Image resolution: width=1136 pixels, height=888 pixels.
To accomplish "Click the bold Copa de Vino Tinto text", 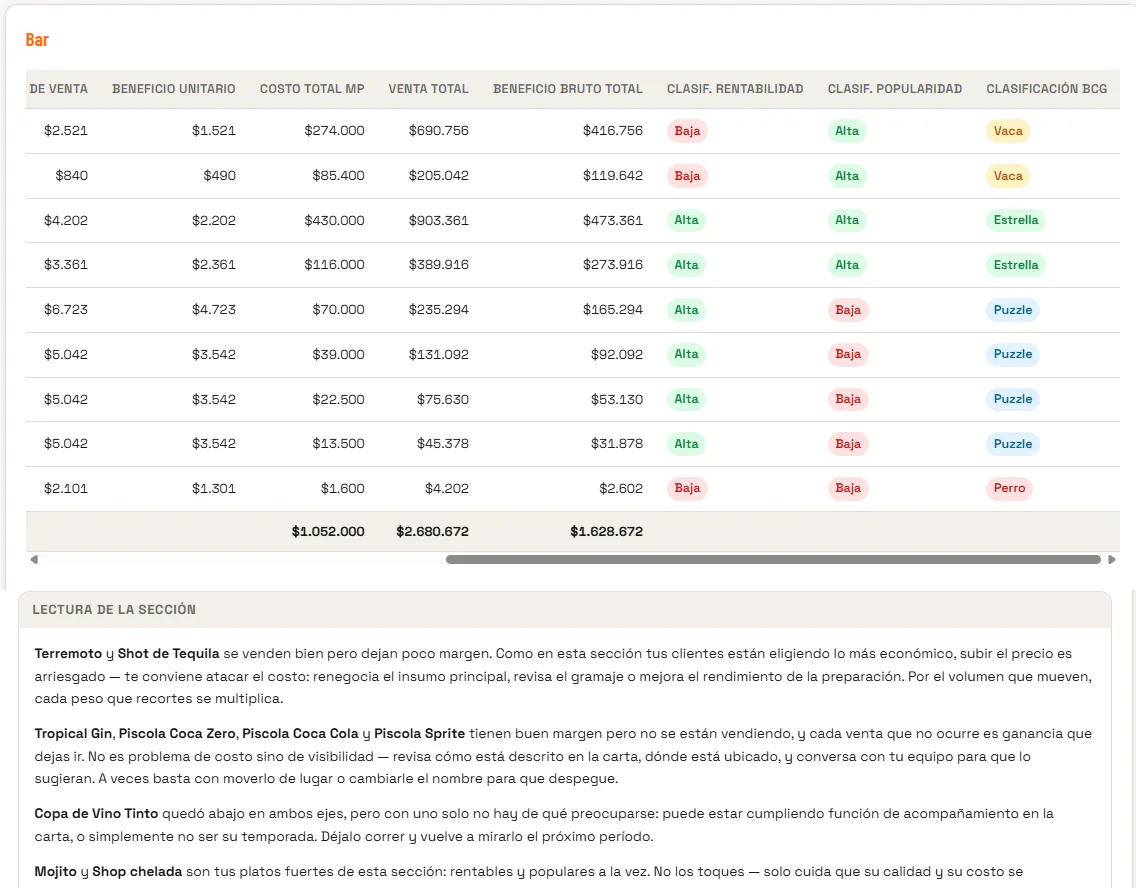I will point(96,813).
